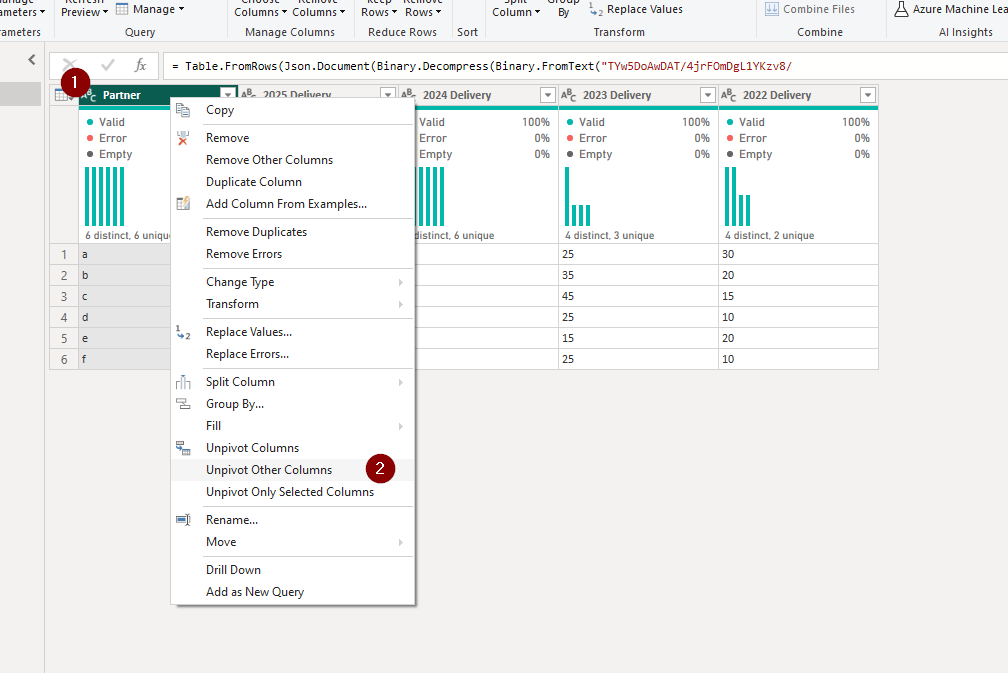The height and width of the screenshot is (673, 1008).
Task: Click the 2023 Delivery column type icon
Action: [x=568, y=95]
